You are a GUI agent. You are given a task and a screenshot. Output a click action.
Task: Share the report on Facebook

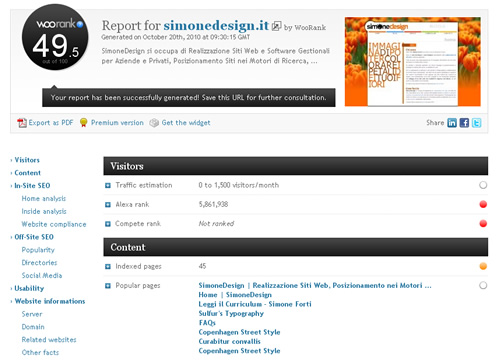[464, 123]
